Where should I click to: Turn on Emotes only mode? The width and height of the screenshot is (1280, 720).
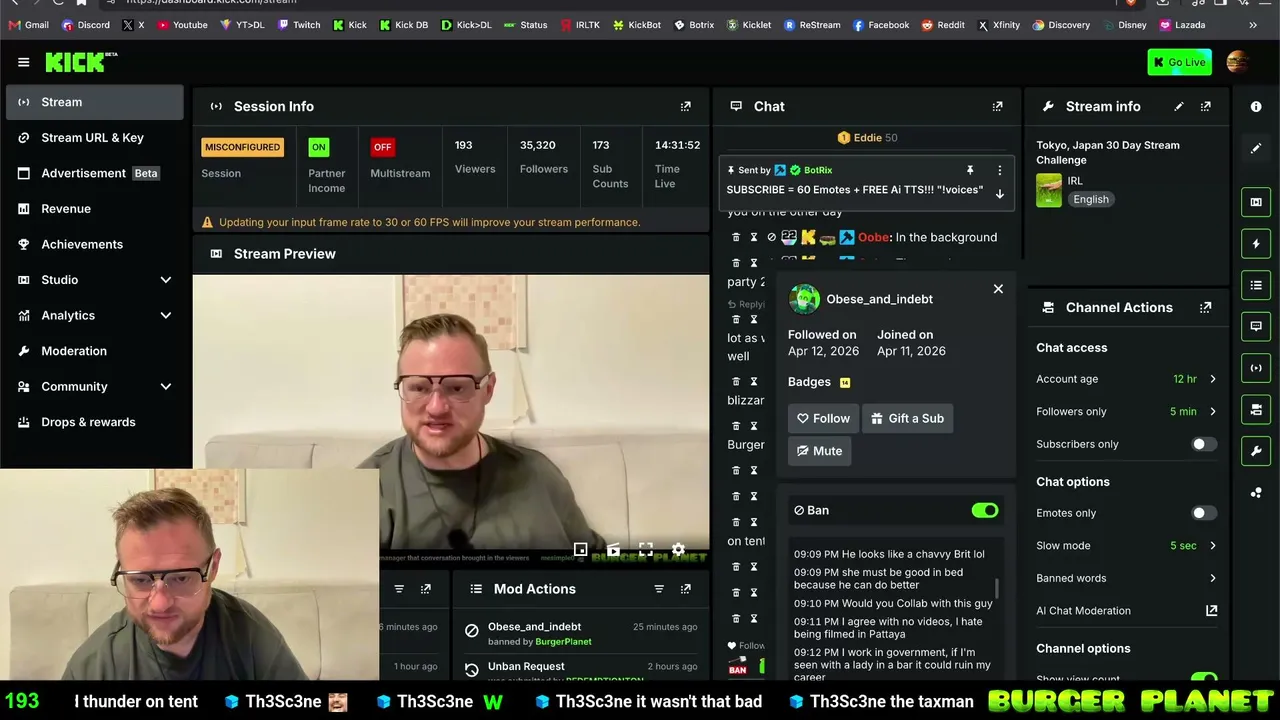[1204, 513]
